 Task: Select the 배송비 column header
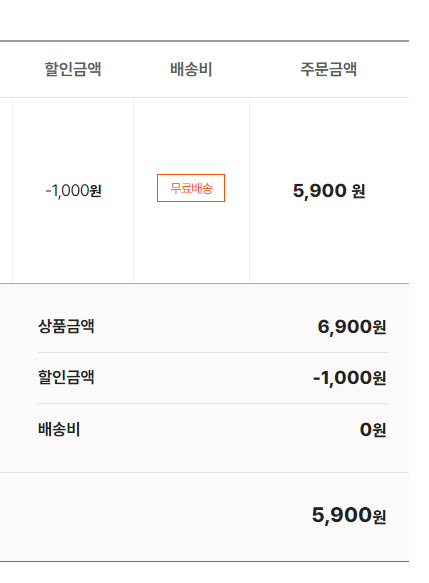pos(191,69)
